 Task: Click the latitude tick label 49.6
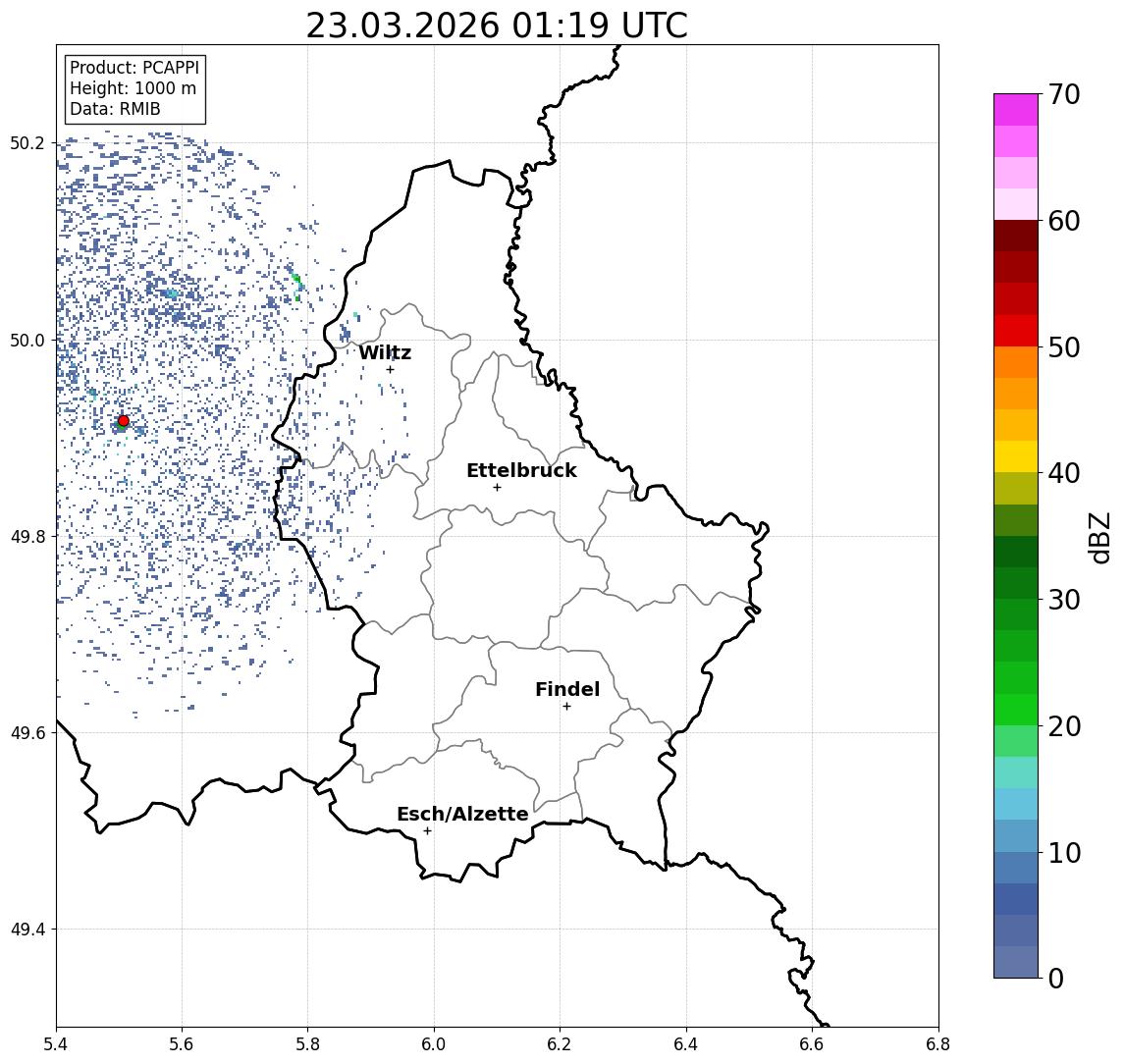(27, 733)
